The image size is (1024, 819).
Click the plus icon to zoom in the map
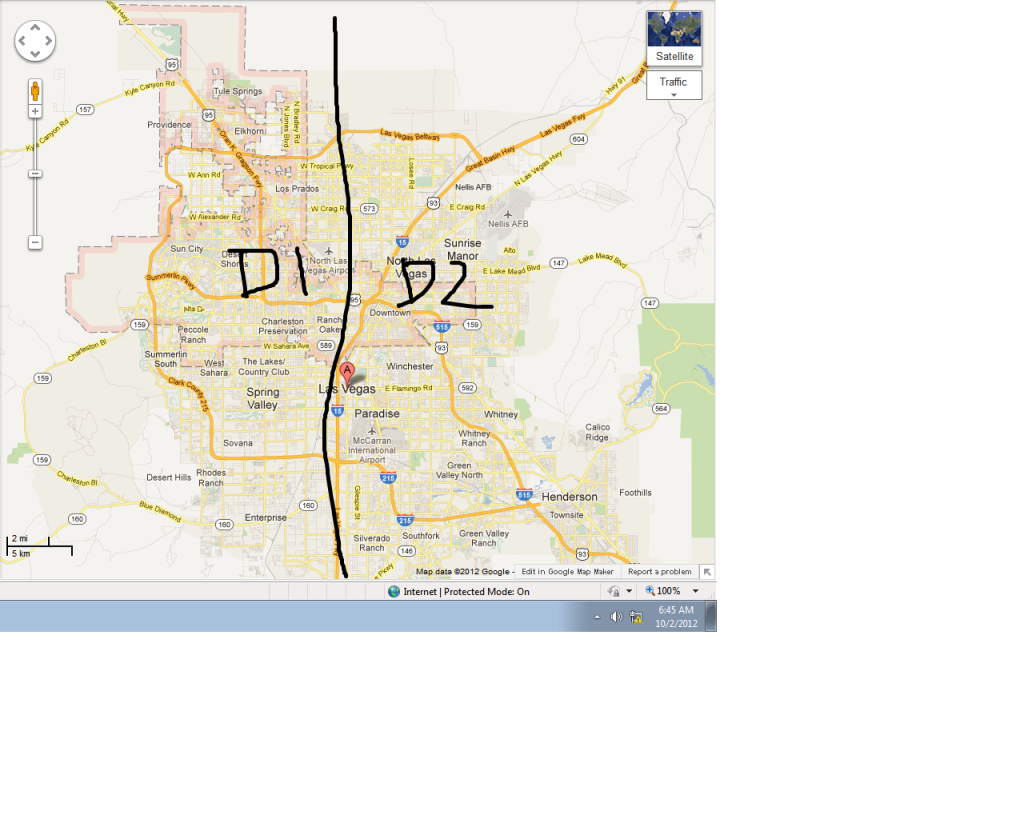point(35,111)
